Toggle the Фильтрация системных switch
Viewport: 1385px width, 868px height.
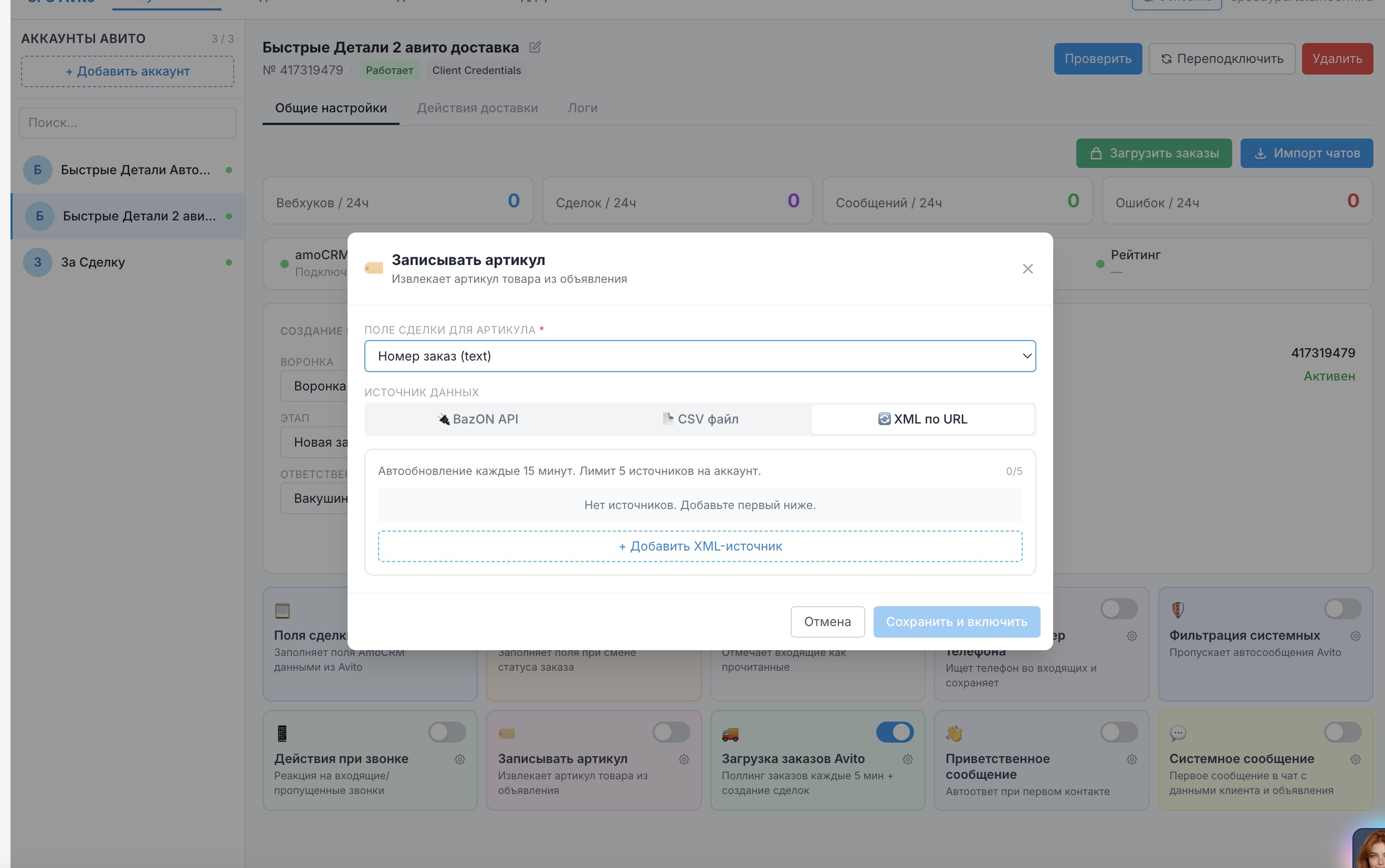1342,609
